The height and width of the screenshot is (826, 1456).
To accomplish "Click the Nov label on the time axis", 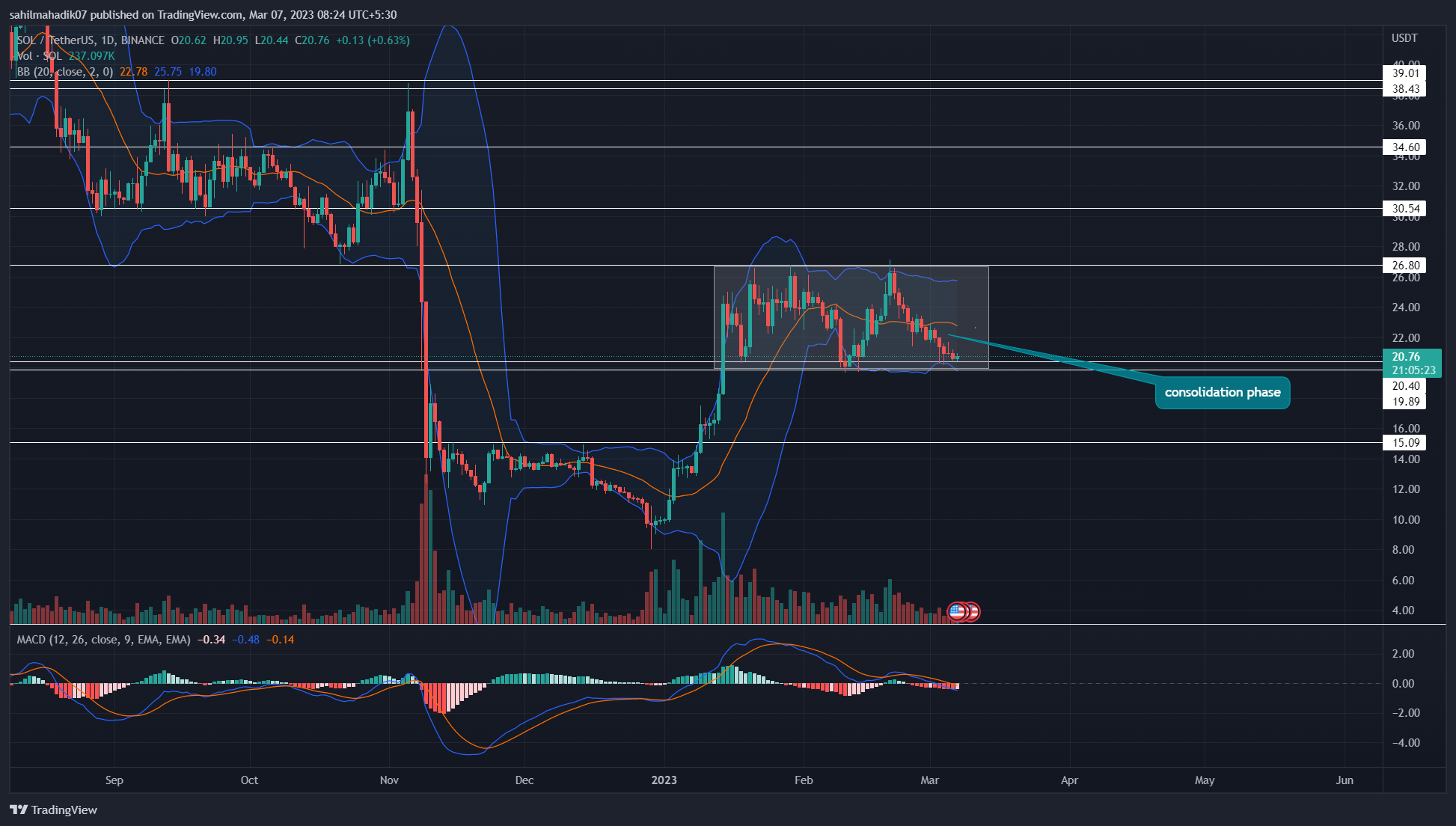I will click(x=389, y=780).
